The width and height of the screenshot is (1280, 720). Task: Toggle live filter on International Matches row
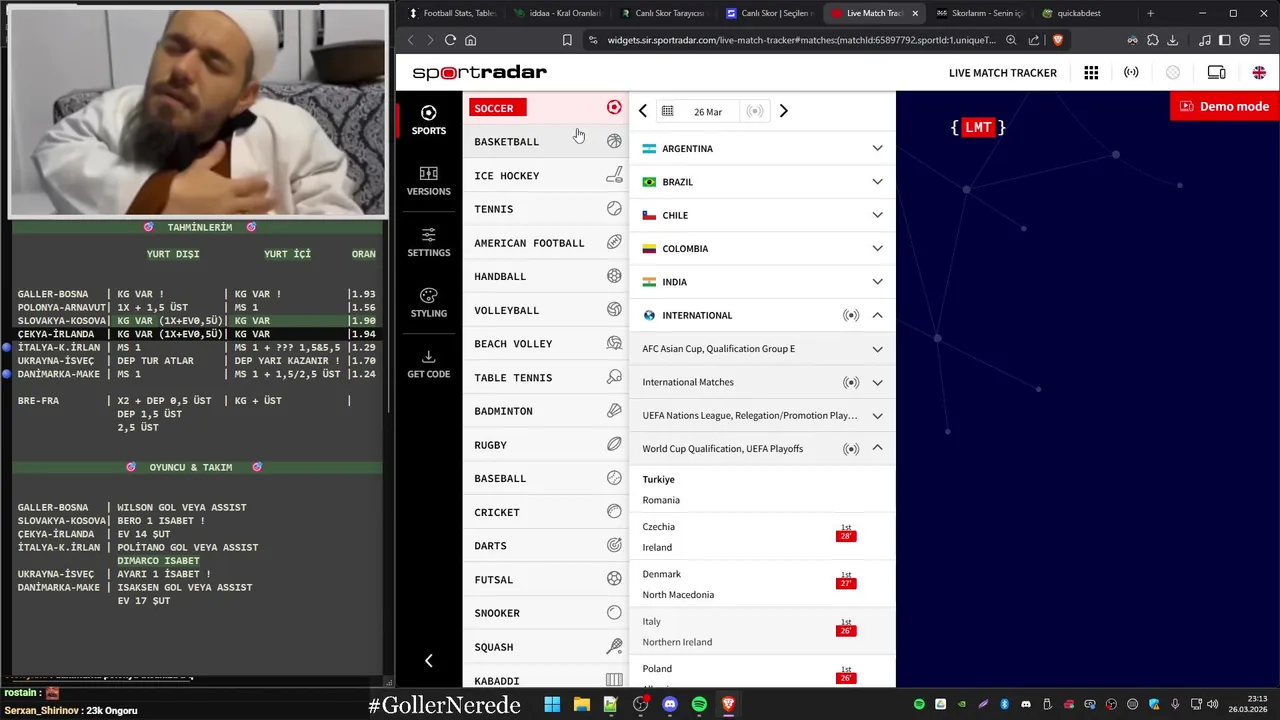851,382
